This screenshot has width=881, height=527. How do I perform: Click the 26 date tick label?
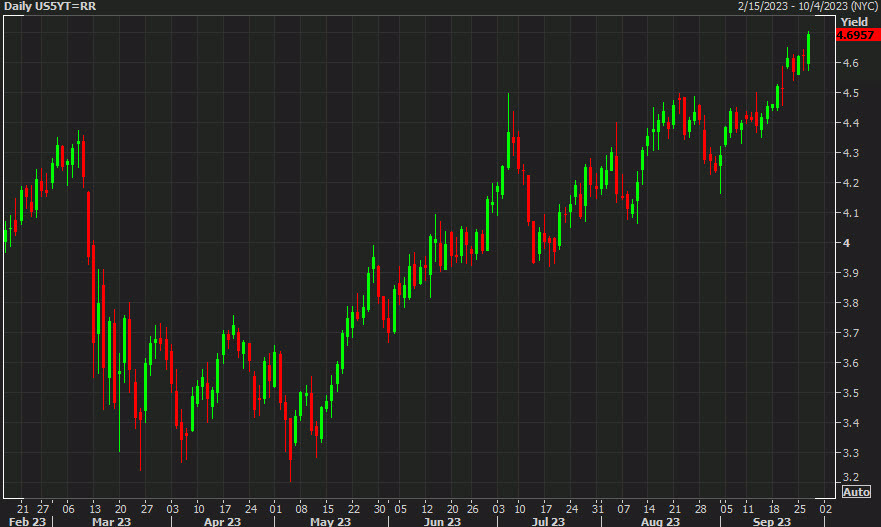pyautogui.click(x=473, y=509)
